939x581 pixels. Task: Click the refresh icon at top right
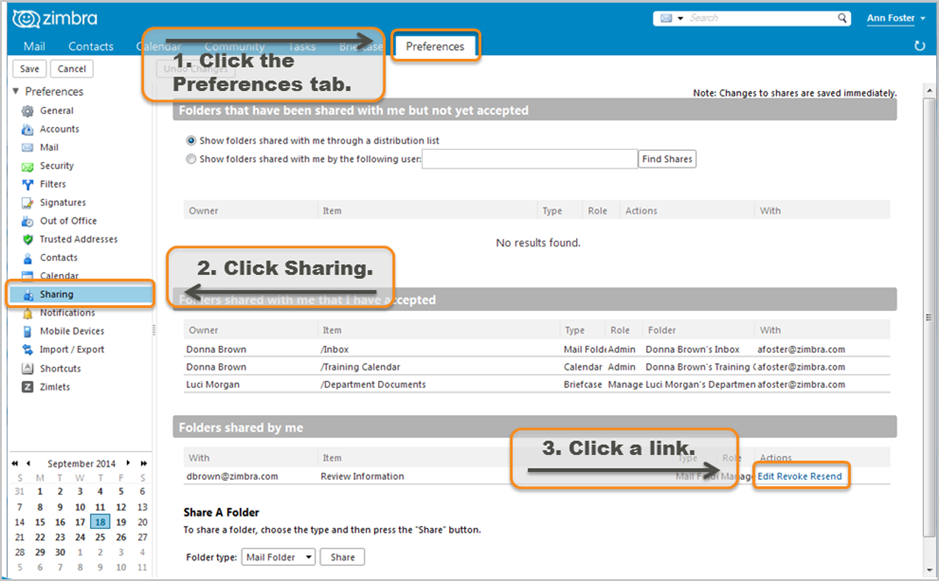click(920, 46)
